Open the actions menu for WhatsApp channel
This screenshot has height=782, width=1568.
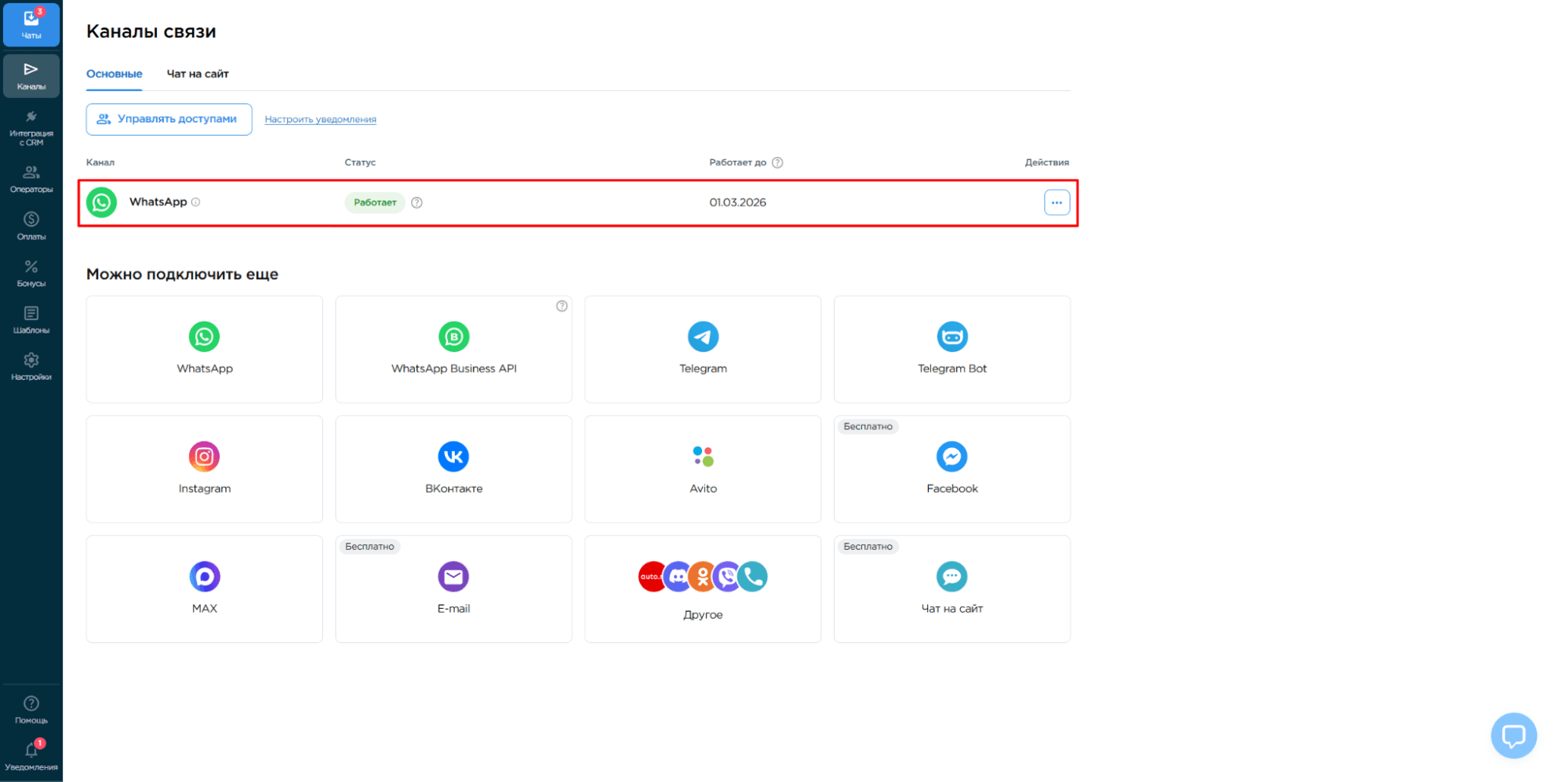[1057, 202]
